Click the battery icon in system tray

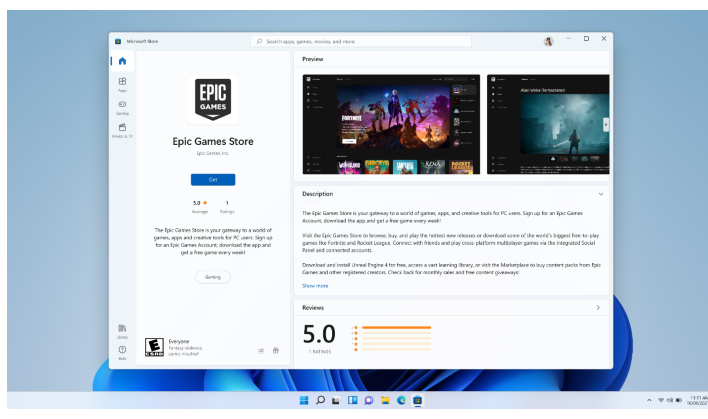coord(678,400)
